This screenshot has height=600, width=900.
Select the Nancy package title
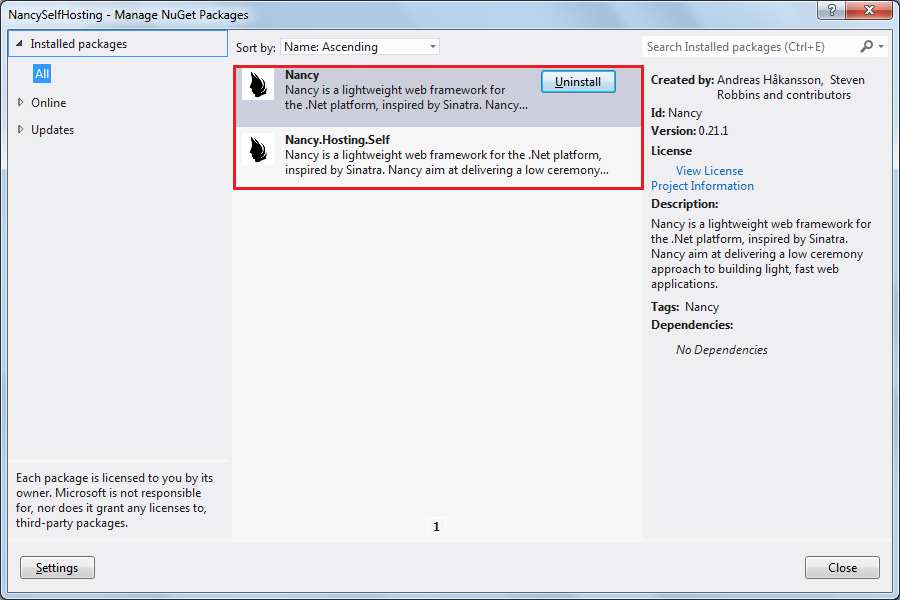click(302, 75)
